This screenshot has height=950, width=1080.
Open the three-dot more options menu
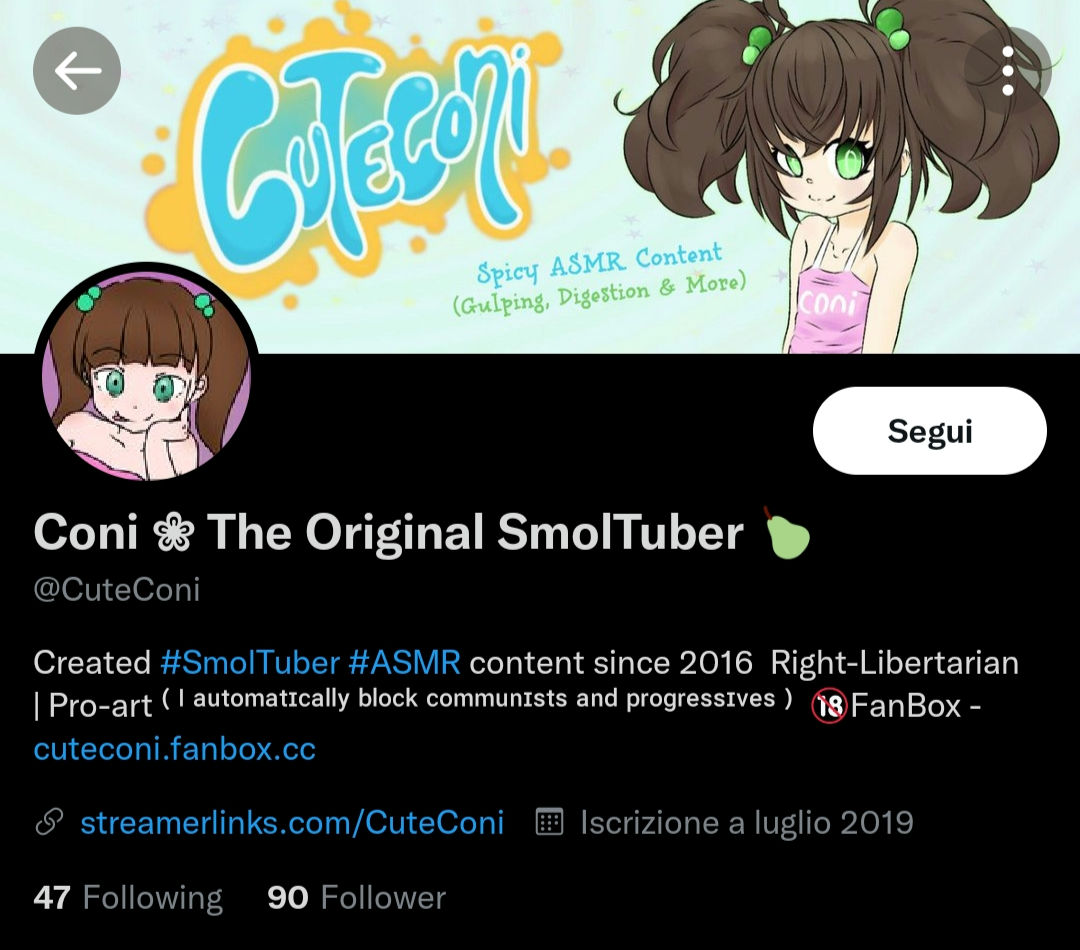1007,70
